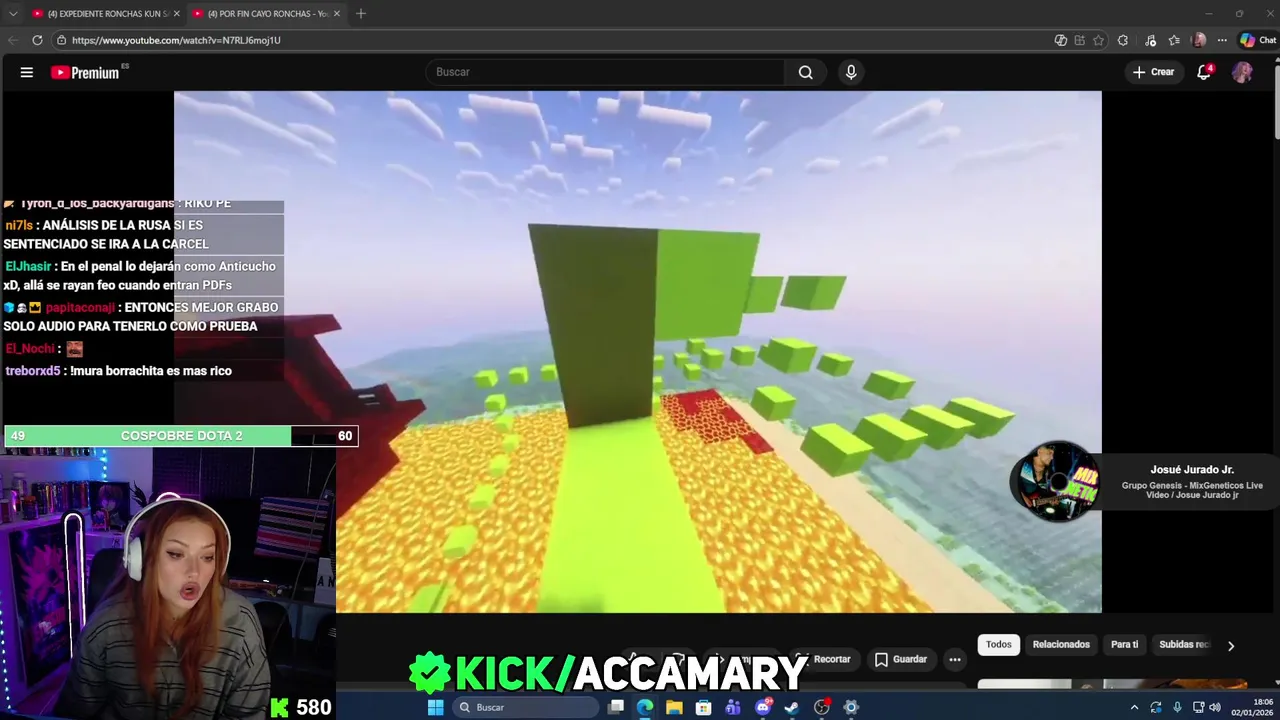Open the YouTube hamburger guide menu
The image size is (1280, 720).
(x=27, y=72)
